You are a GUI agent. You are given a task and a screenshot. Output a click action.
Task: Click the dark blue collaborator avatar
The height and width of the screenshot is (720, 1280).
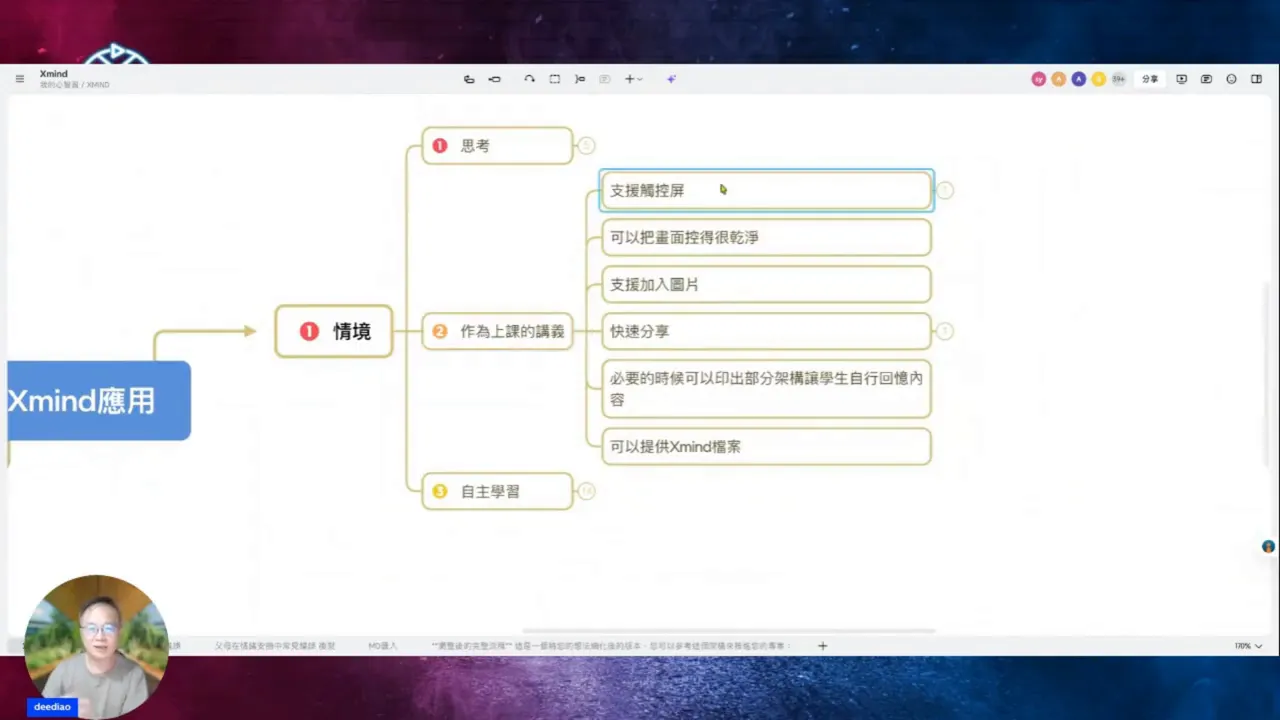coord(1078,79)
